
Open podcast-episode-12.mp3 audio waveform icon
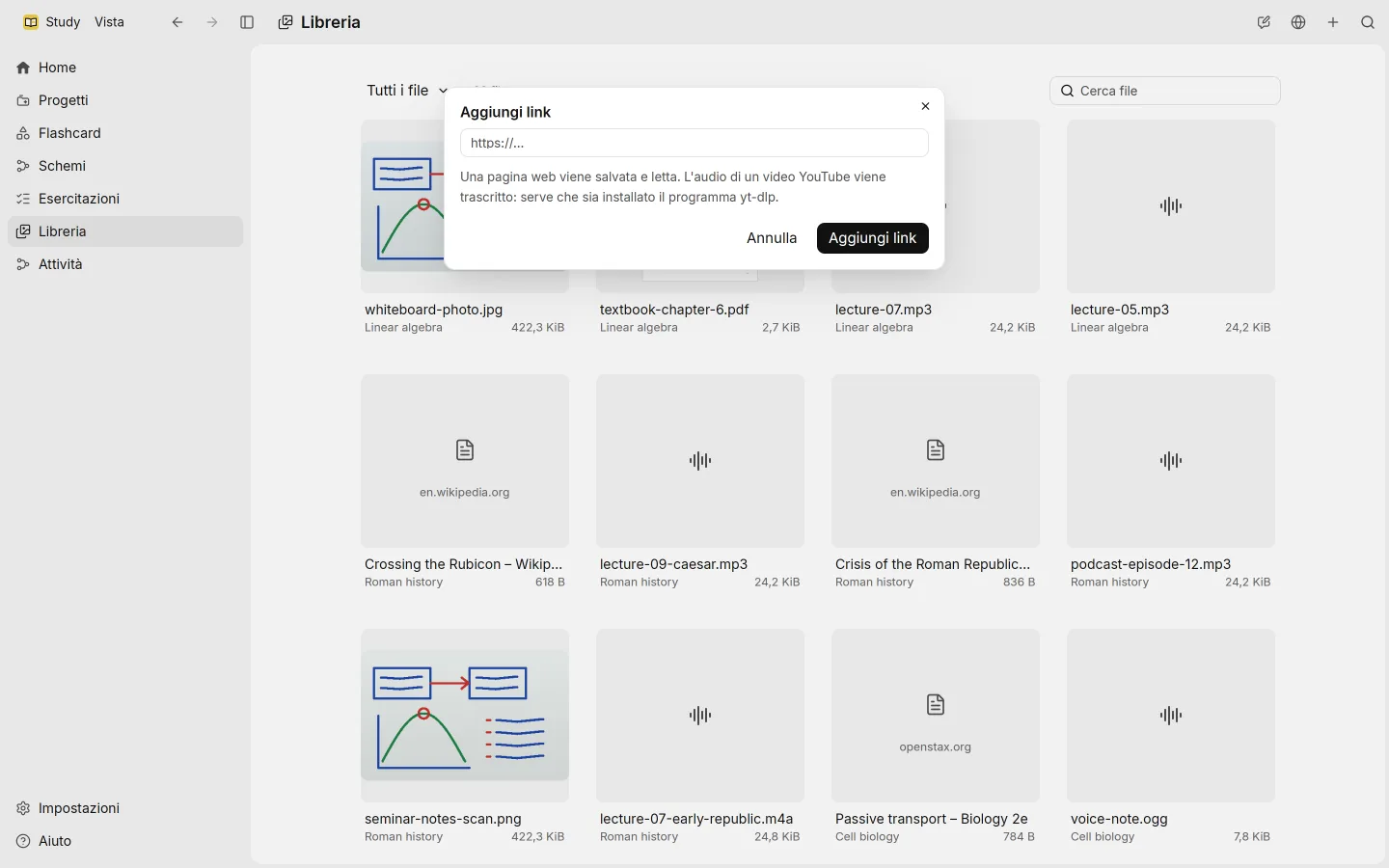[x=1171, y=461]
